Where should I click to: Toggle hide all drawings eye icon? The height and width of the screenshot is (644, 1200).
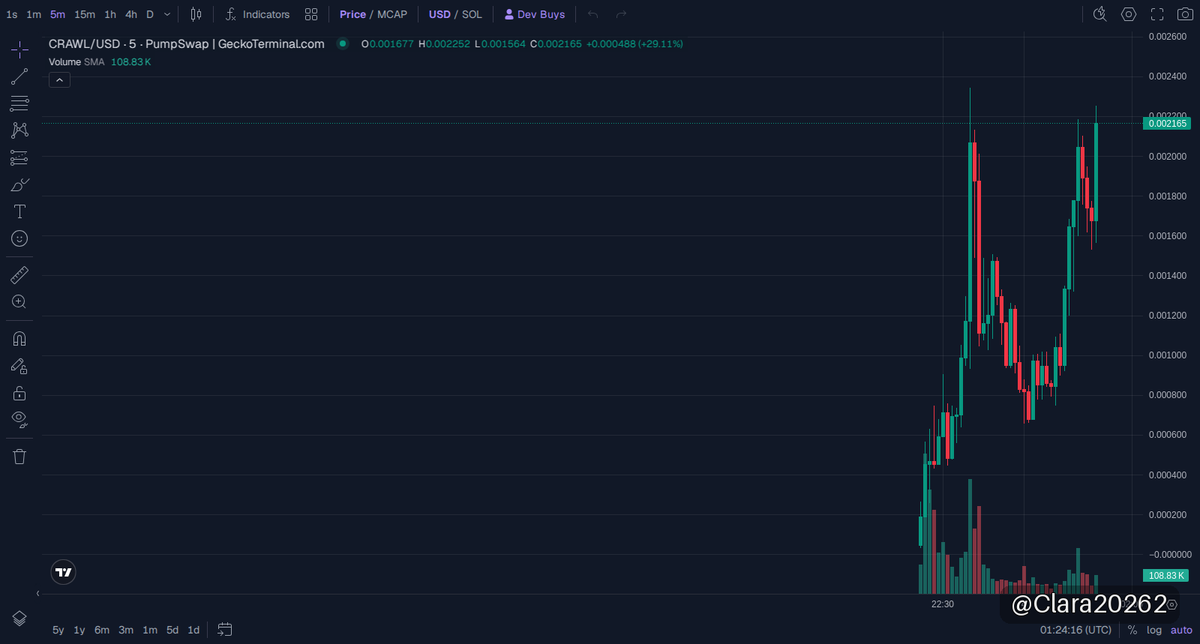click(x=19, y=419)
